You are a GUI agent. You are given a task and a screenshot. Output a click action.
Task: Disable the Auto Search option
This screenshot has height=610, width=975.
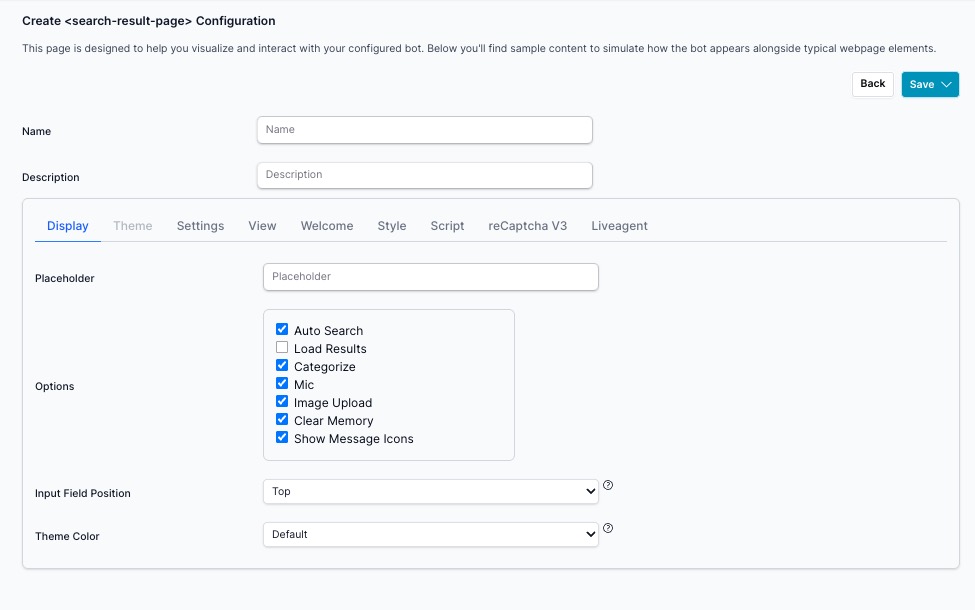coord(282,329)
